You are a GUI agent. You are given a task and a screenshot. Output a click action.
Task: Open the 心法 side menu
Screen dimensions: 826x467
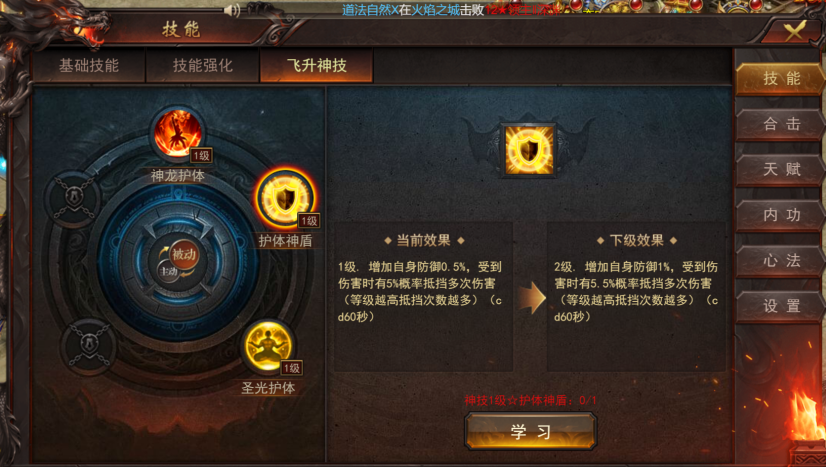[781, 261]
